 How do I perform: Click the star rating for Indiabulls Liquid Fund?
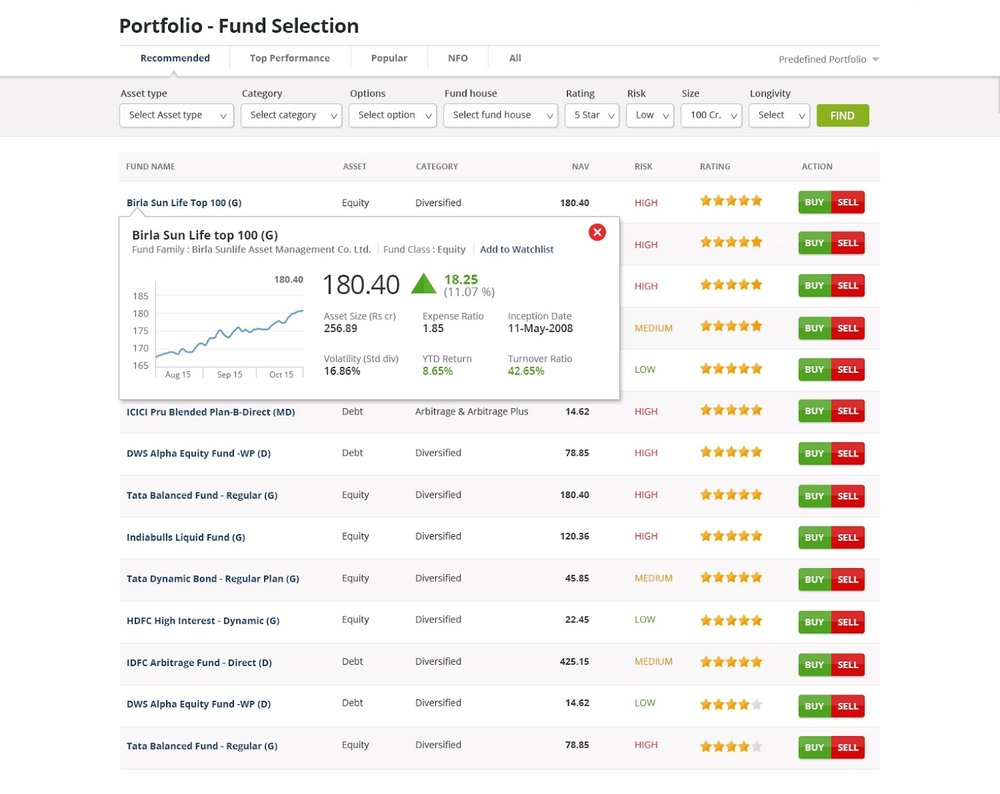tap(731, 536)
